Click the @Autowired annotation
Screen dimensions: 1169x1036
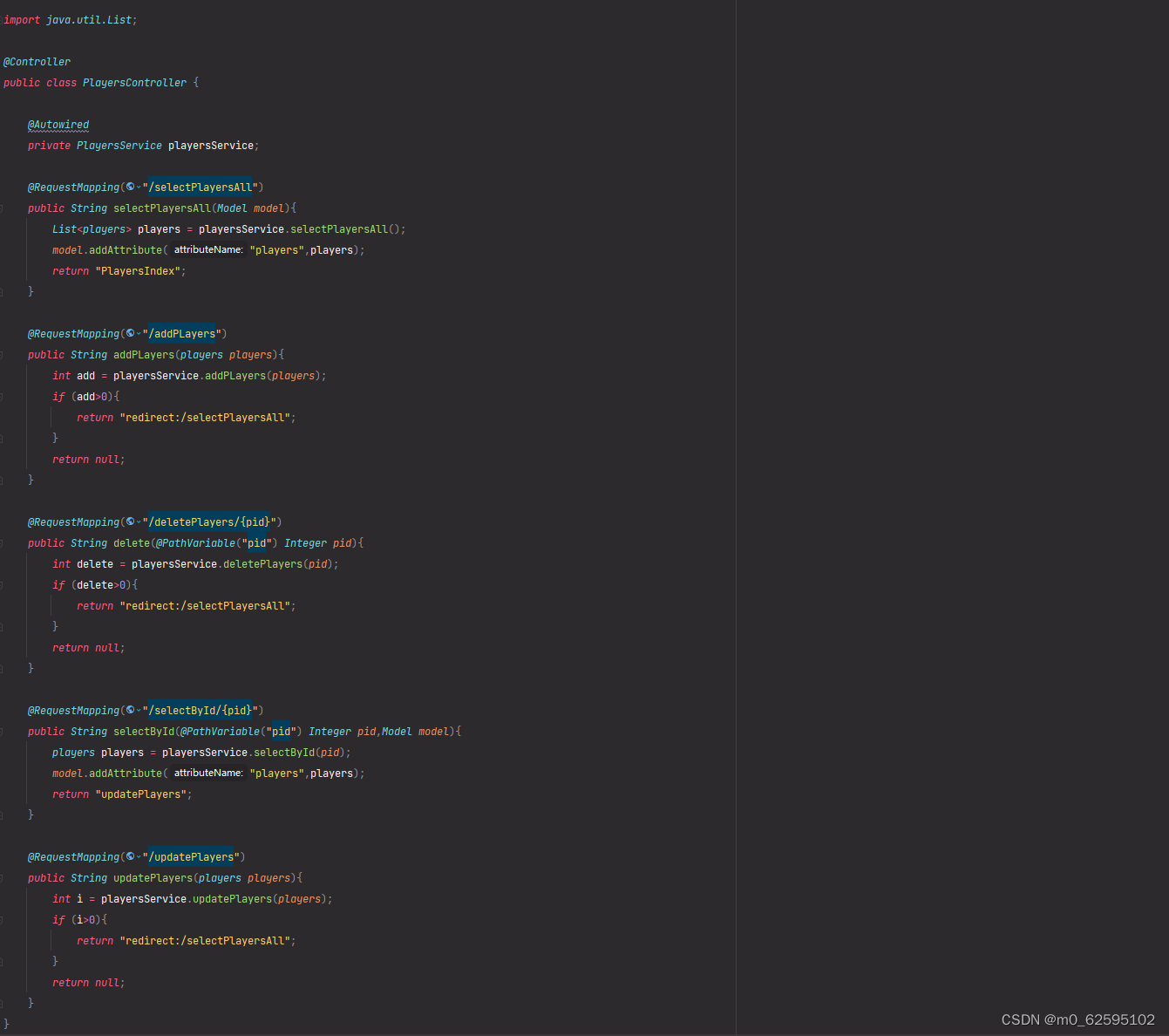[x=58, y=124]
